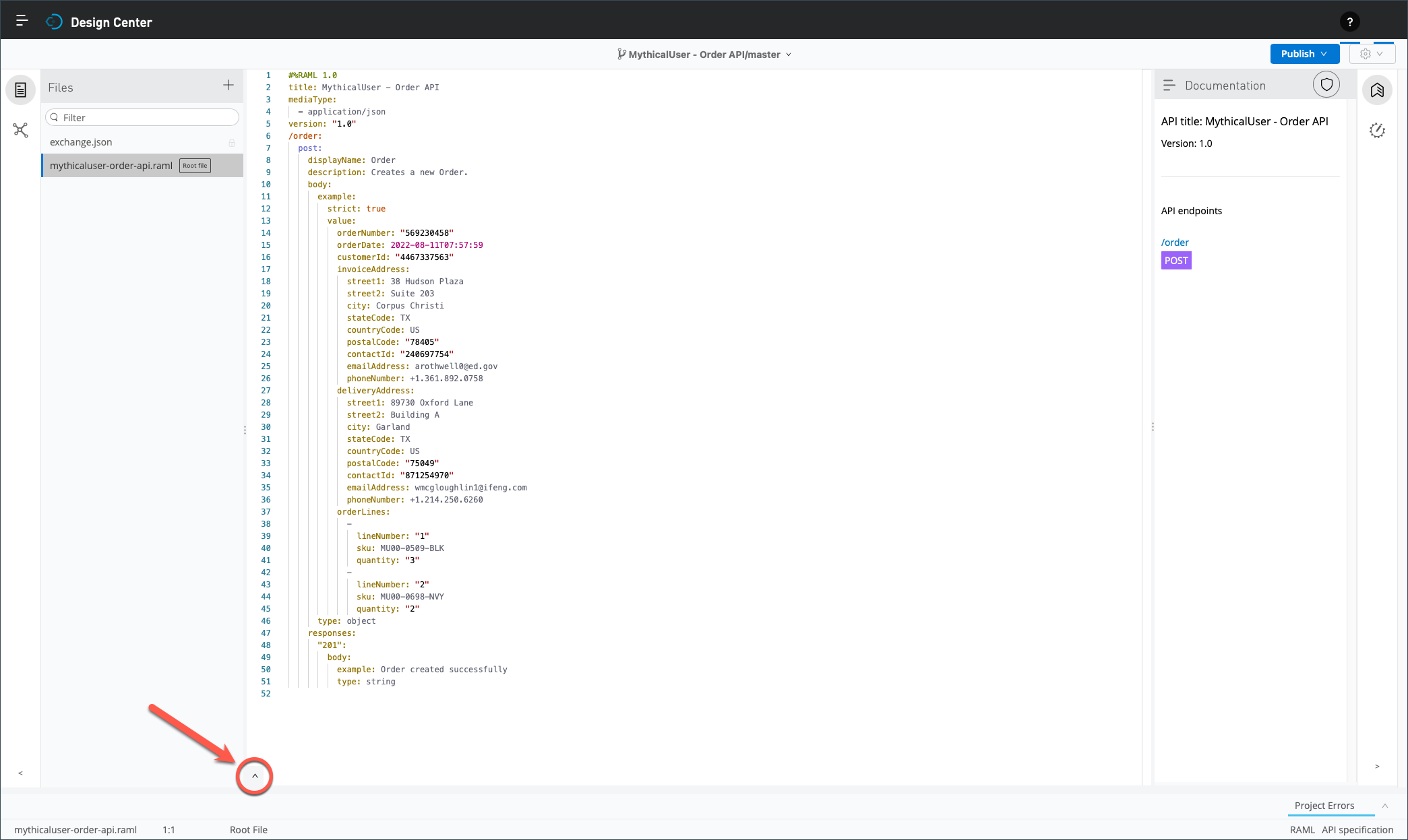Viewport: 1408px width, 840px height.
Task: Open the Exchange bookmark icon on right sidebar
Action: click(1377, 90)
